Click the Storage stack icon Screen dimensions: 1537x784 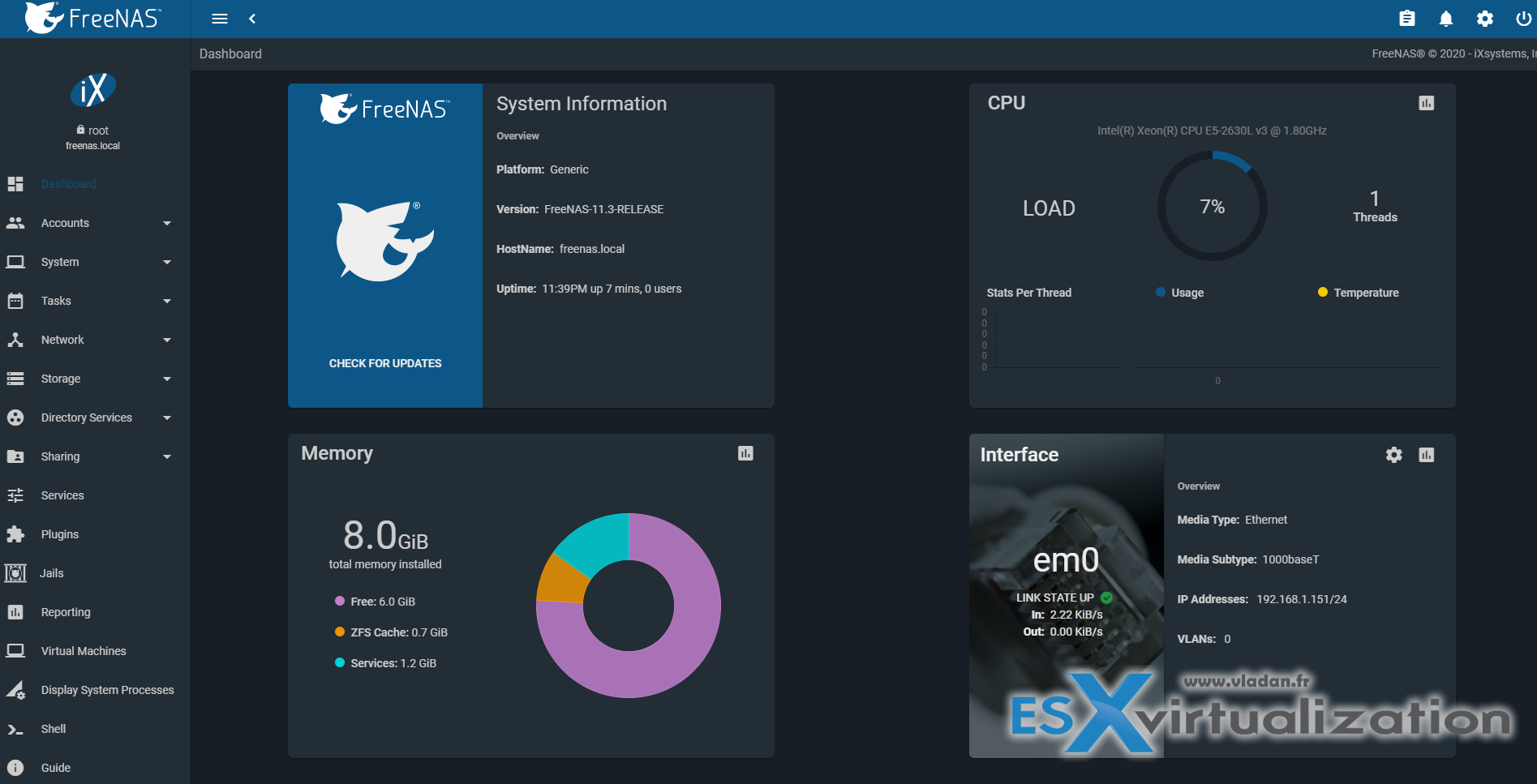(15, 379)
